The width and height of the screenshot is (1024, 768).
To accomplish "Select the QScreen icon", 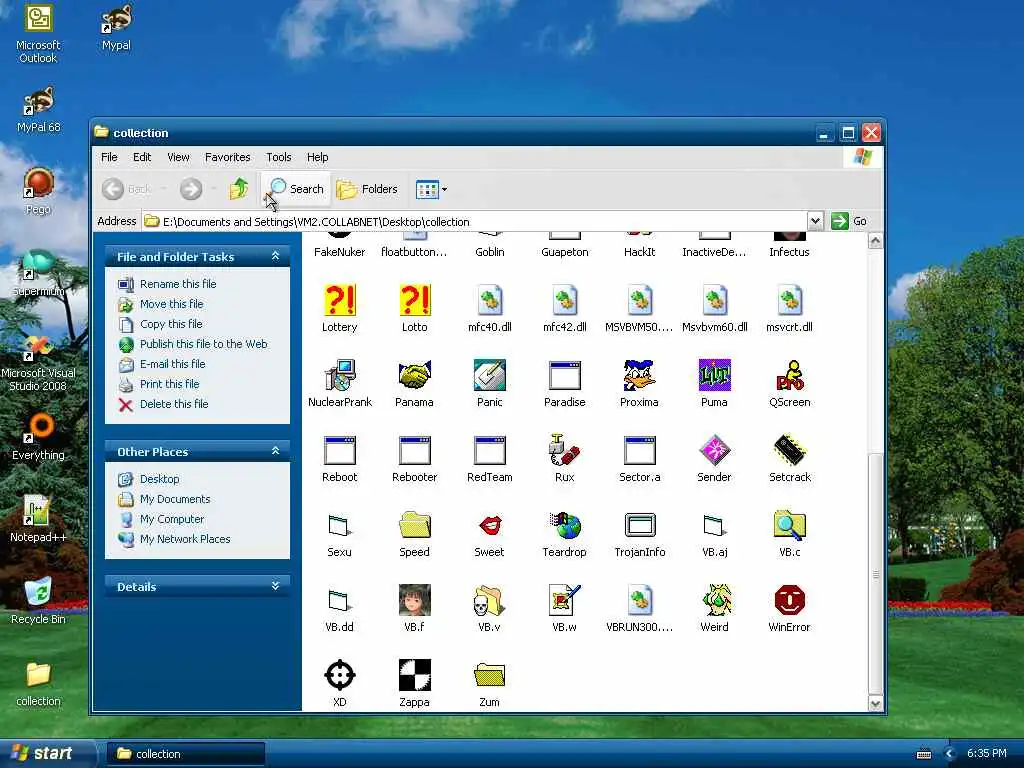I will click(790, 376).
